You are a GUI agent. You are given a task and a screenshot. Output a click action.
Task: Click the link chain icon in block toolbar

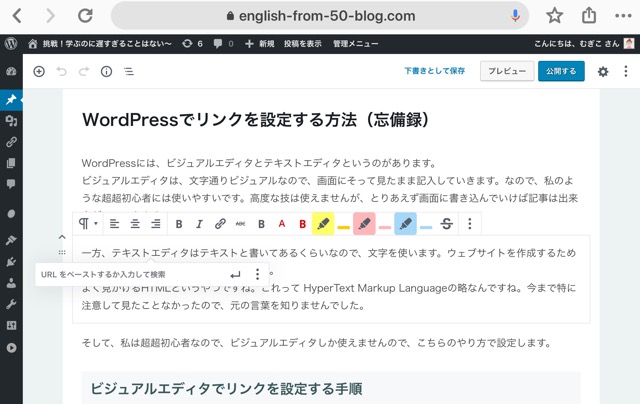point(220,224)
